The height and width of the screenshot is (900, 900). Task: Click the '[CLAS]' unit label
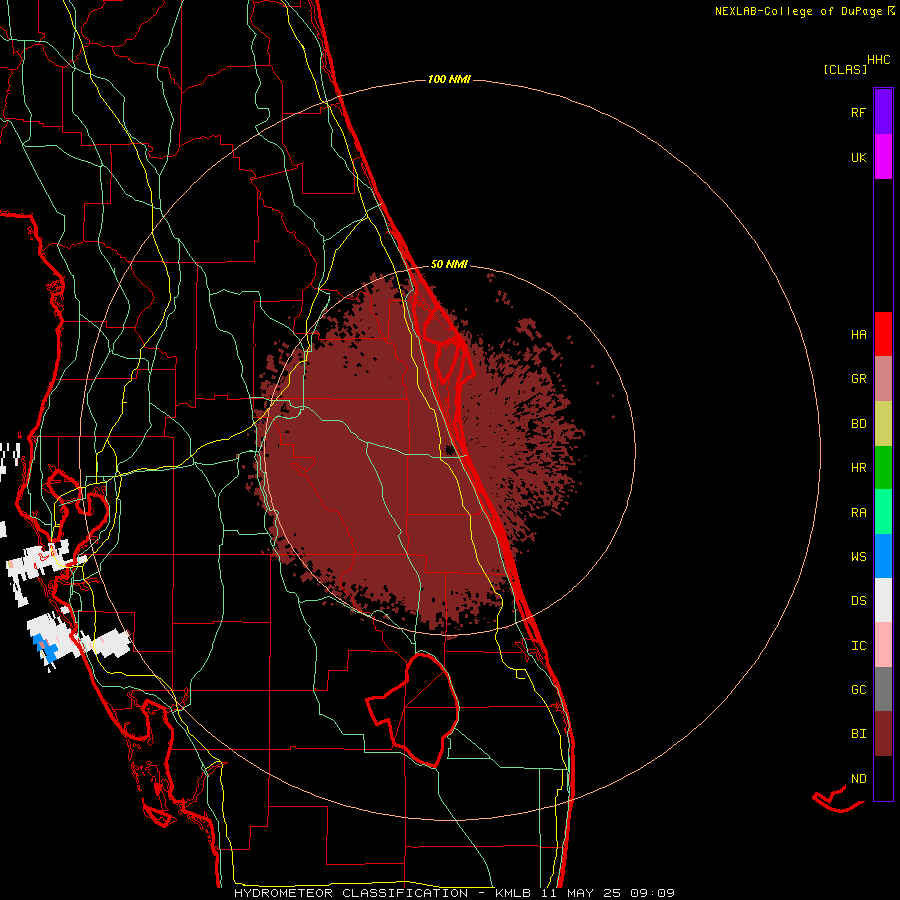(x=845, y=69)
